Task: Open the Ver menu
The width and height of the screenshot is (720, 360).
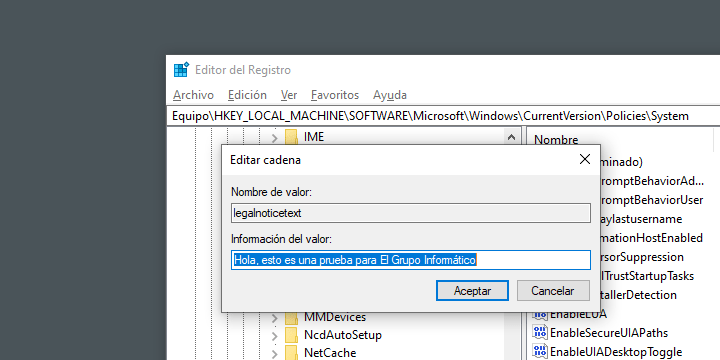Action: tap(289, 95)
